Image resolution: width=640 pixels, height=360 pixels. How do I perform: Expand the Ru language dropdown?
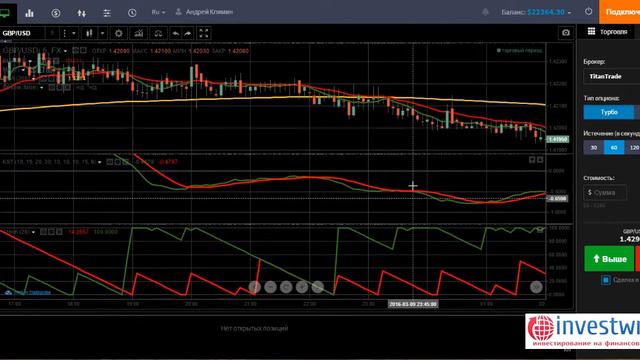tap(158, 12)
